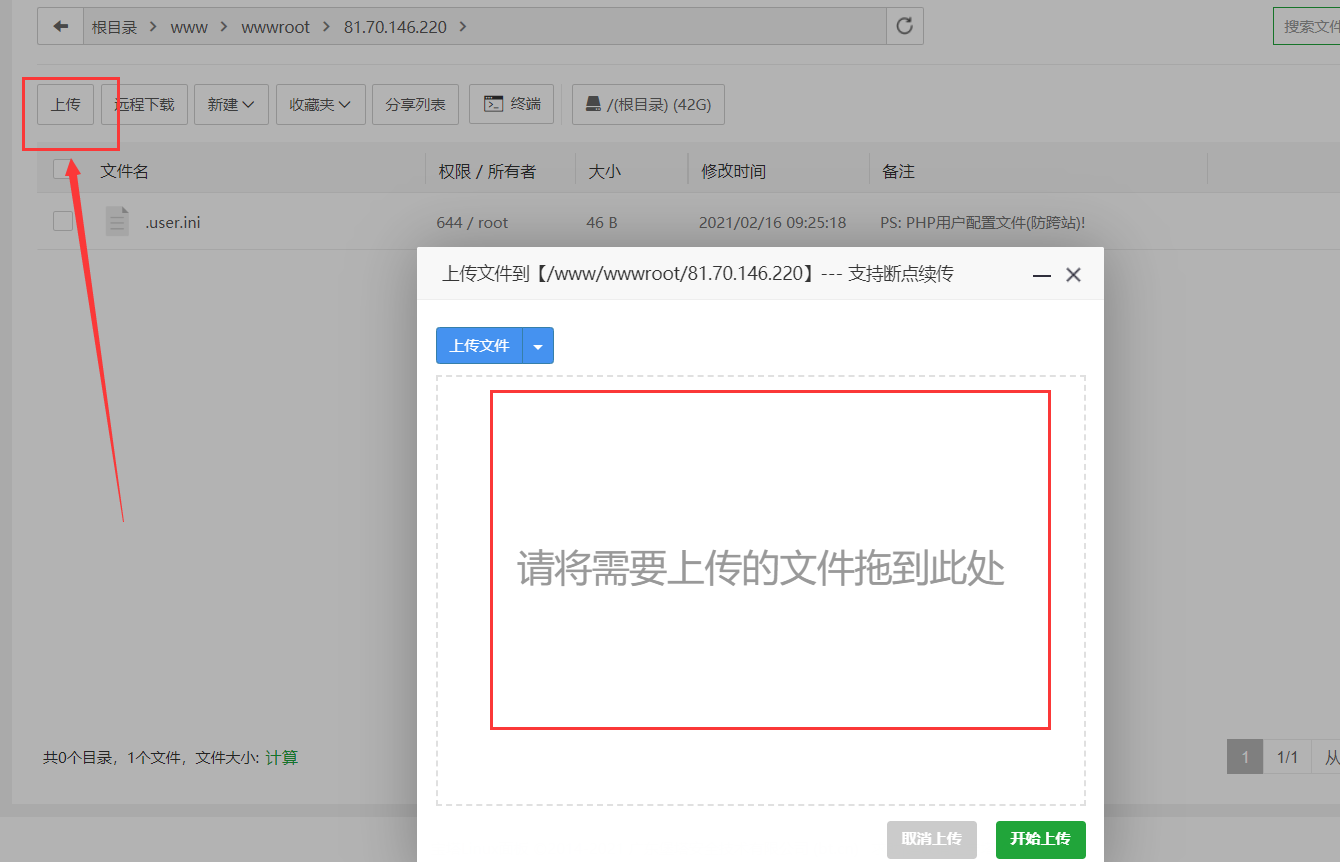Select 81.70.146.220 breadcrumb segment
The image size is (1340, 862).
[395, 27]
